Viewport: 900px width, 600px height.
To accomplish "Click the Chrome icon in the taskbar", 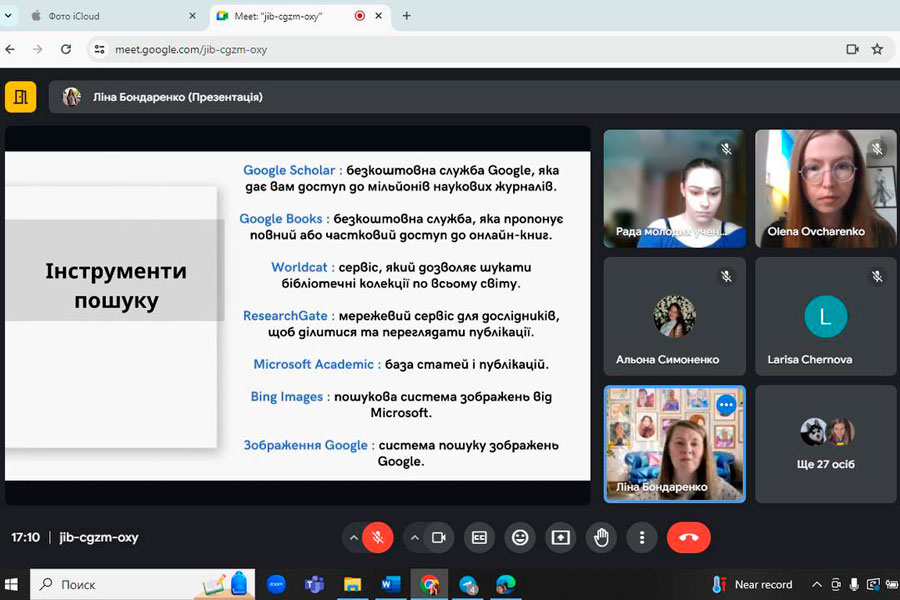I will (429, 584).
